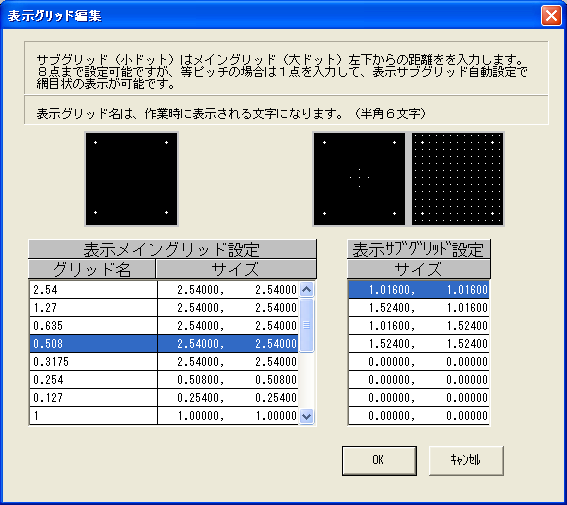Click the main grid list's scrollbar thumb
This screenshot has width=567, height=505.
[x=307, y=325]
